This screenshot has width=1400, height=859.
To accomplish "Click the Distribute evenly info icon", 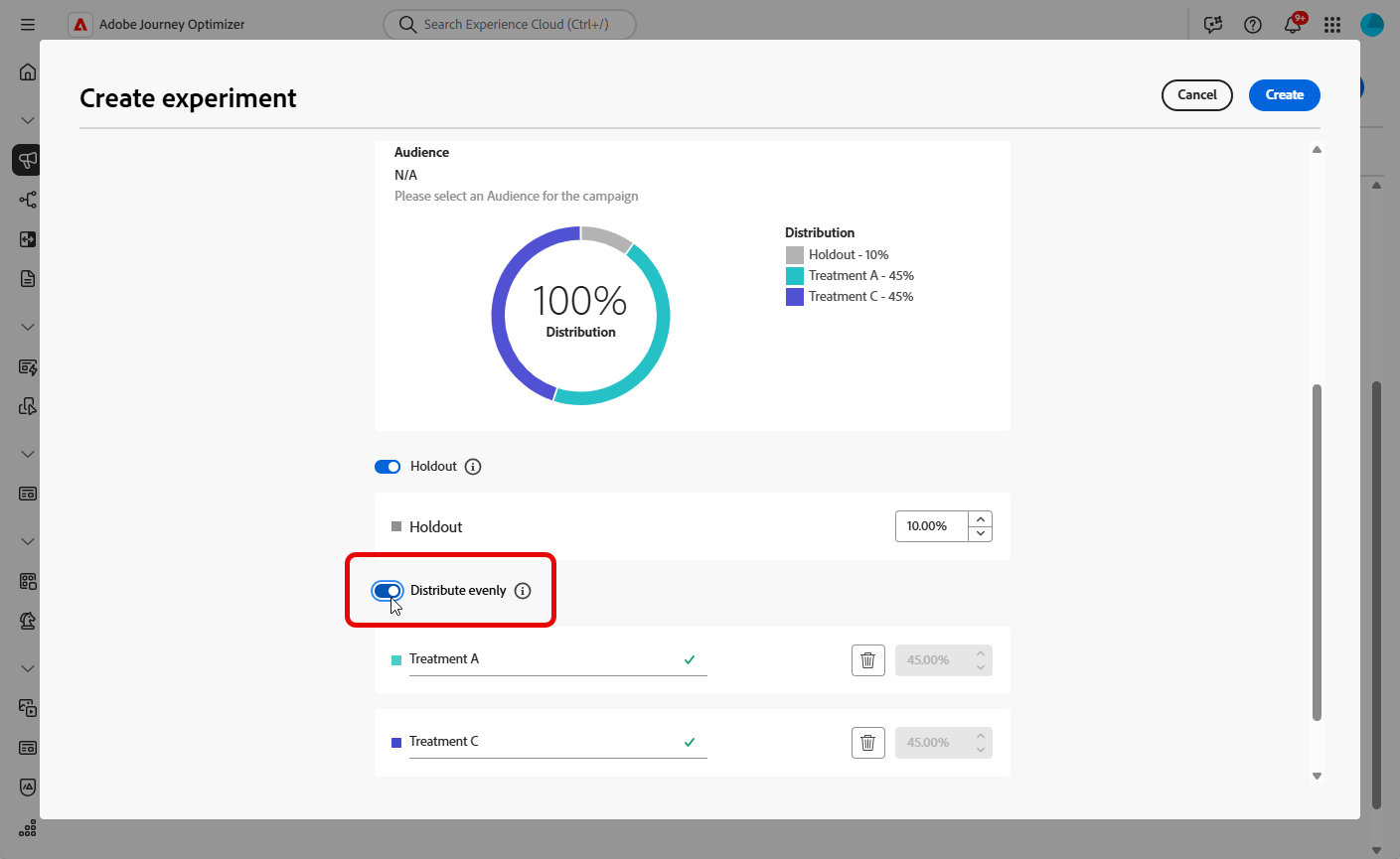I will (523, 591).
